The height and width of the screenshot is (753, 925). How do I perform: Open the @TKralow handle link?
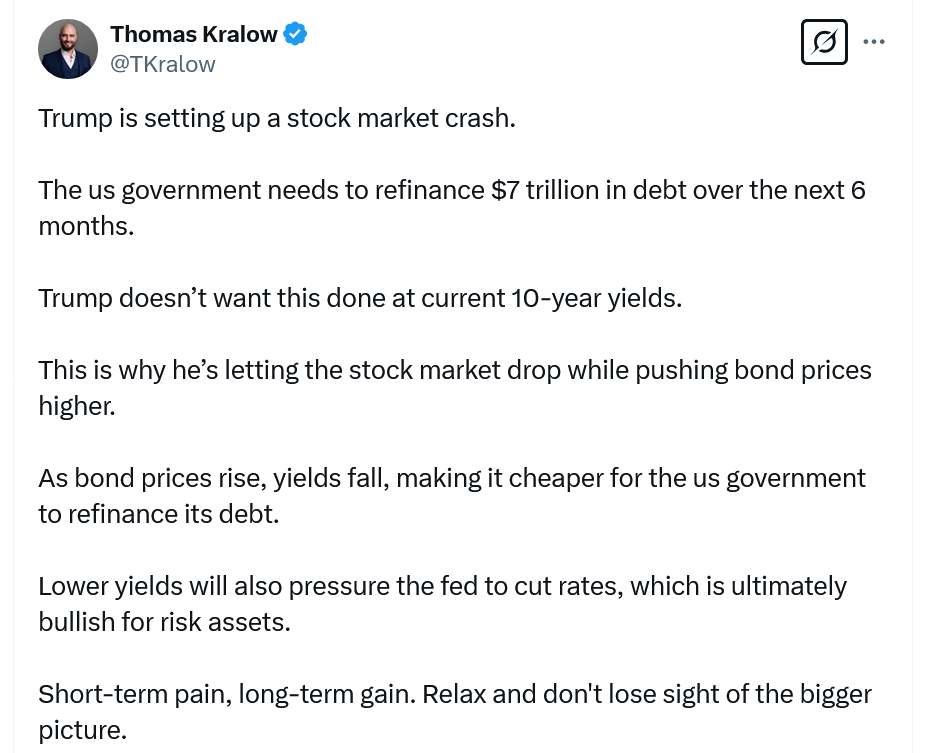(x=163, y=64)
